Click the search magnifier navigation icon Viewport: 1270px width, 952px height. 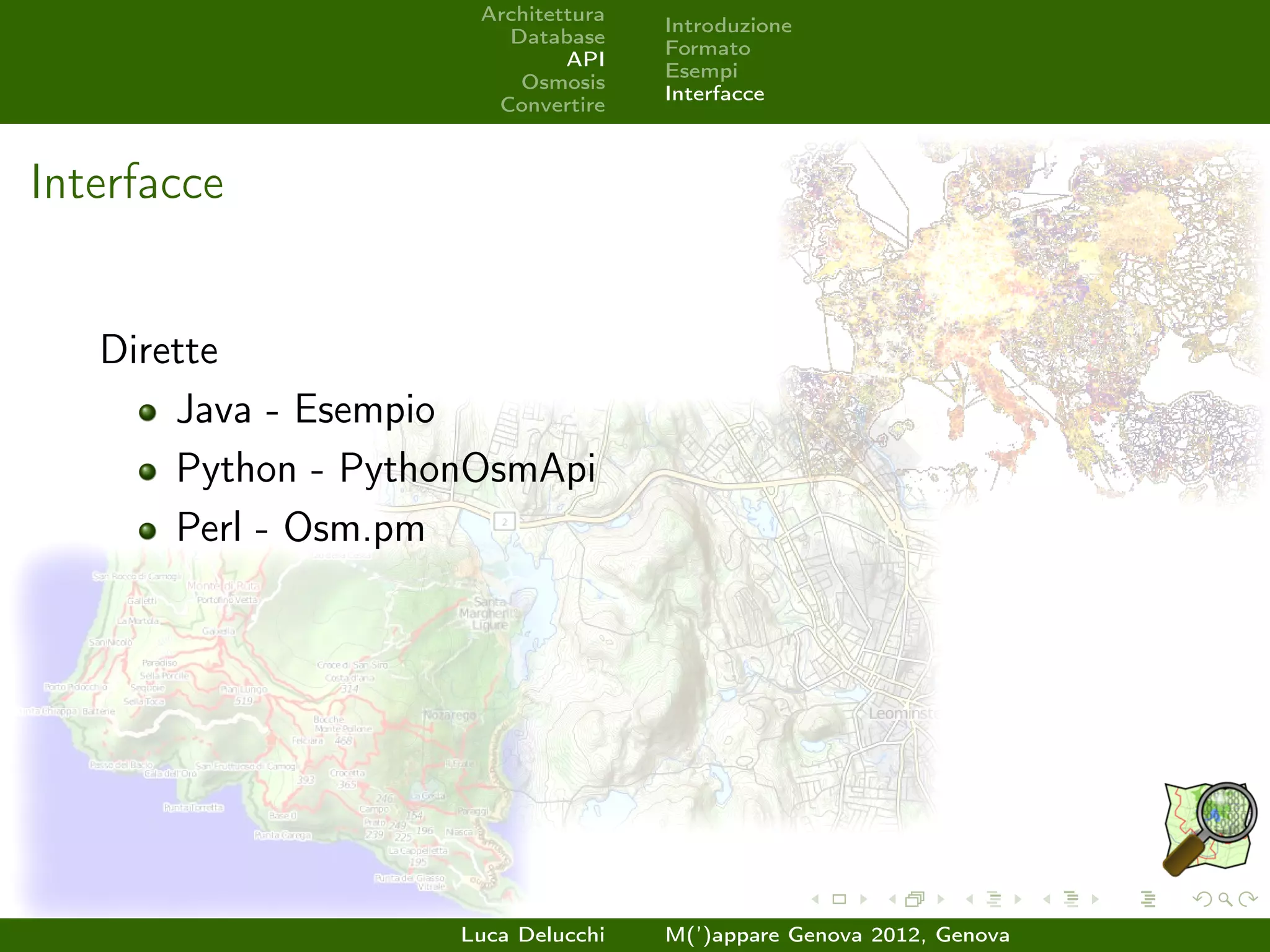point(1225,899)
